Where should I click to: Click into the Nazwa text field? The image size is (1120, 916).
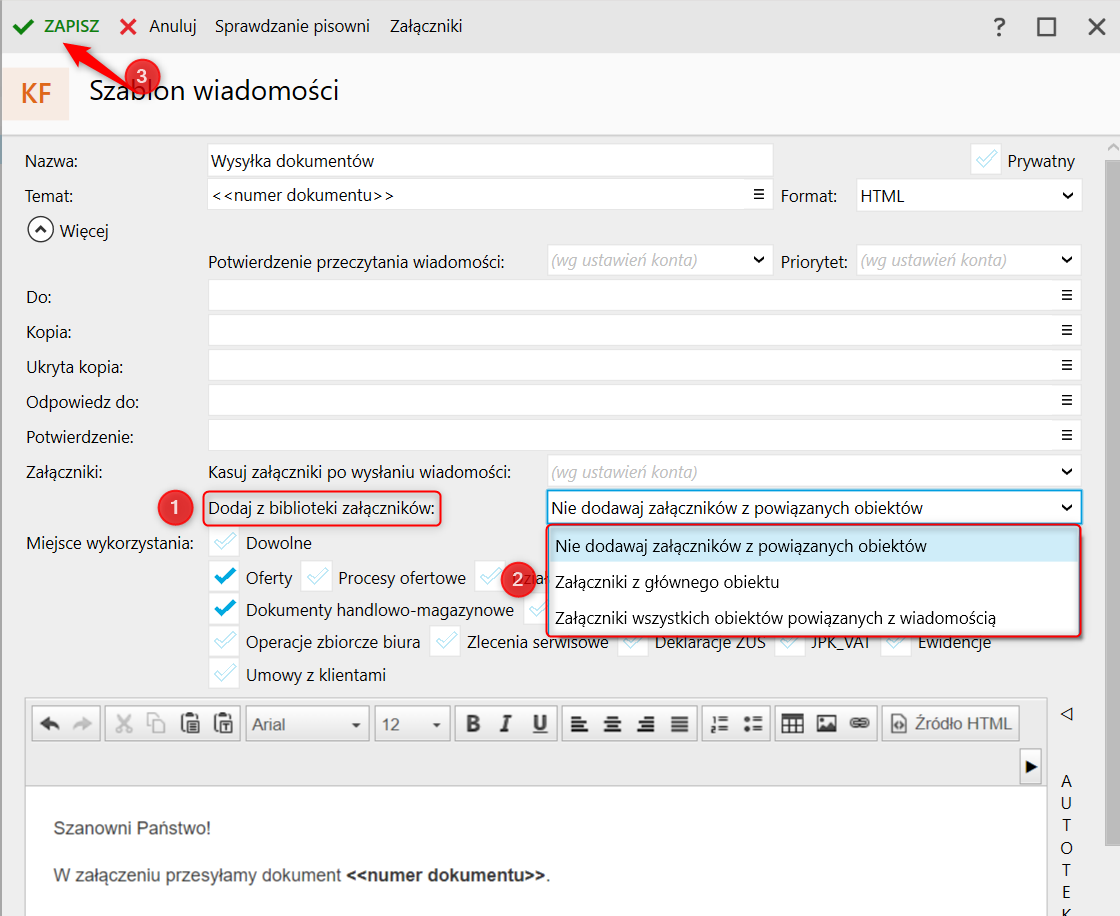490,160
